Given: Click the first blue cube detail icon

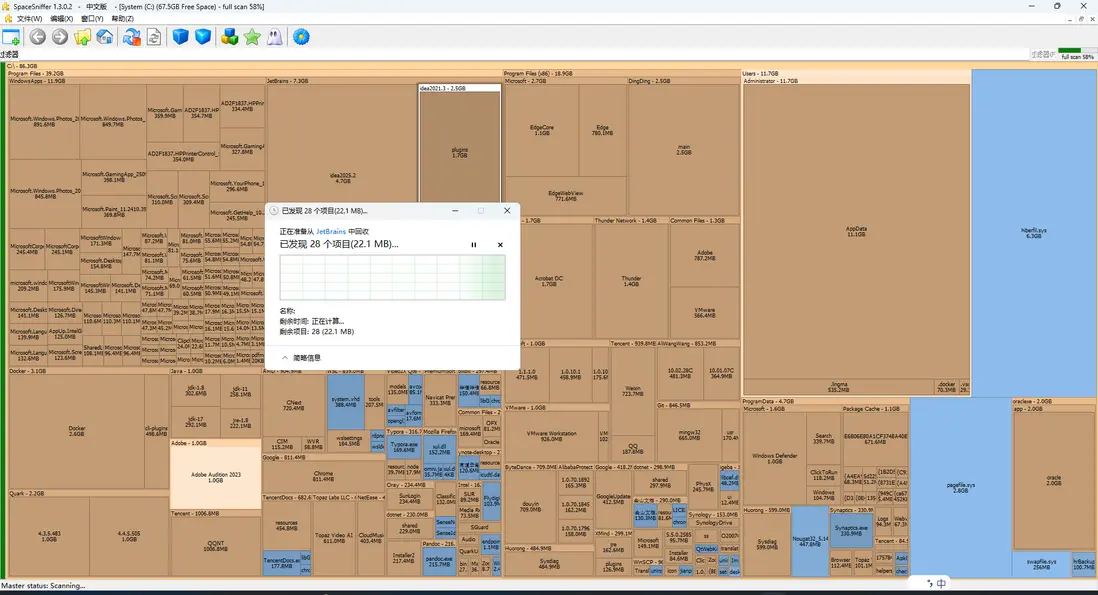Looking at the screenshot, I should point(181,37).
